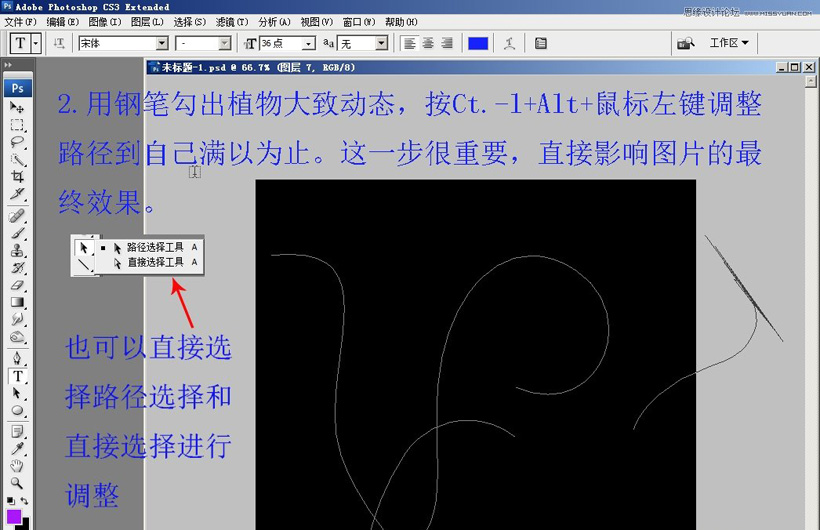Viewport: 820px width, 530px height.
Task: Open the font family dropdown 宋体
Action: pyautogui.click(x=162, y=43)
